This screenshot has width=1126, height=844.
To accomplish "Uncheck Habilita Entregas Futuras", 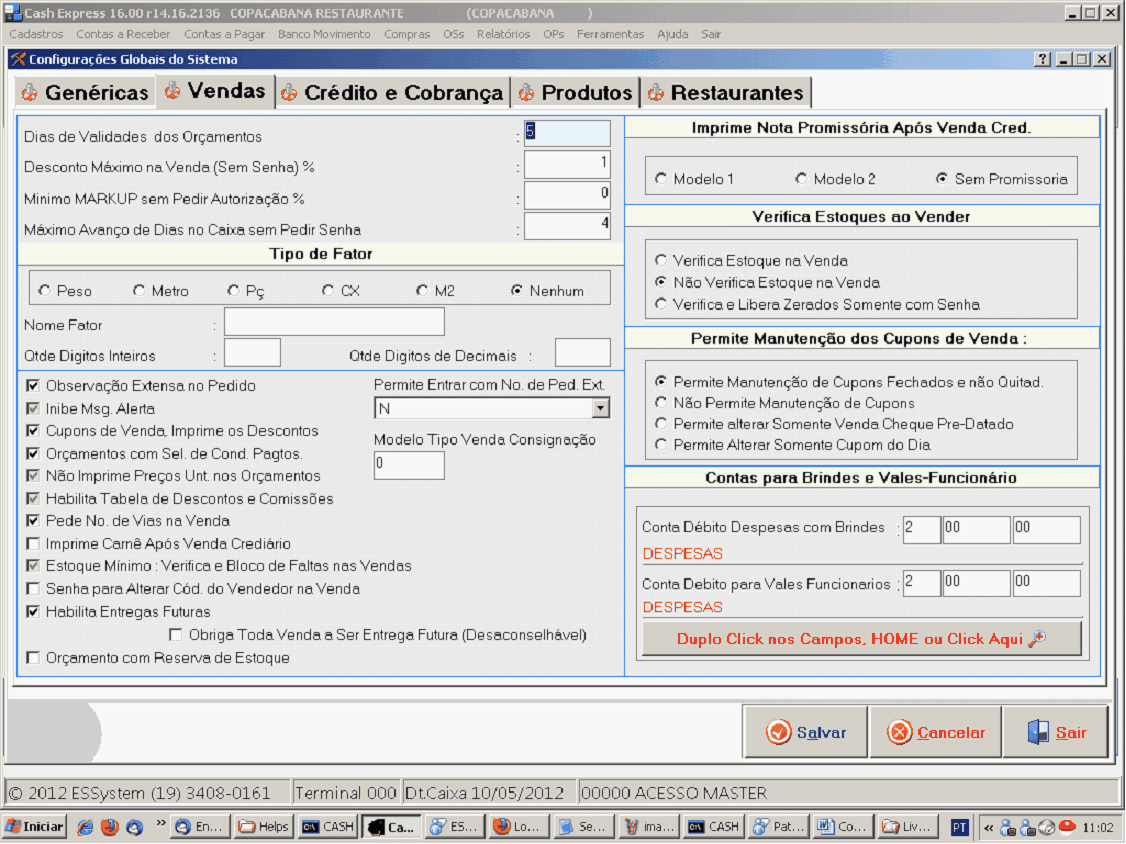I will click(33, 612).
